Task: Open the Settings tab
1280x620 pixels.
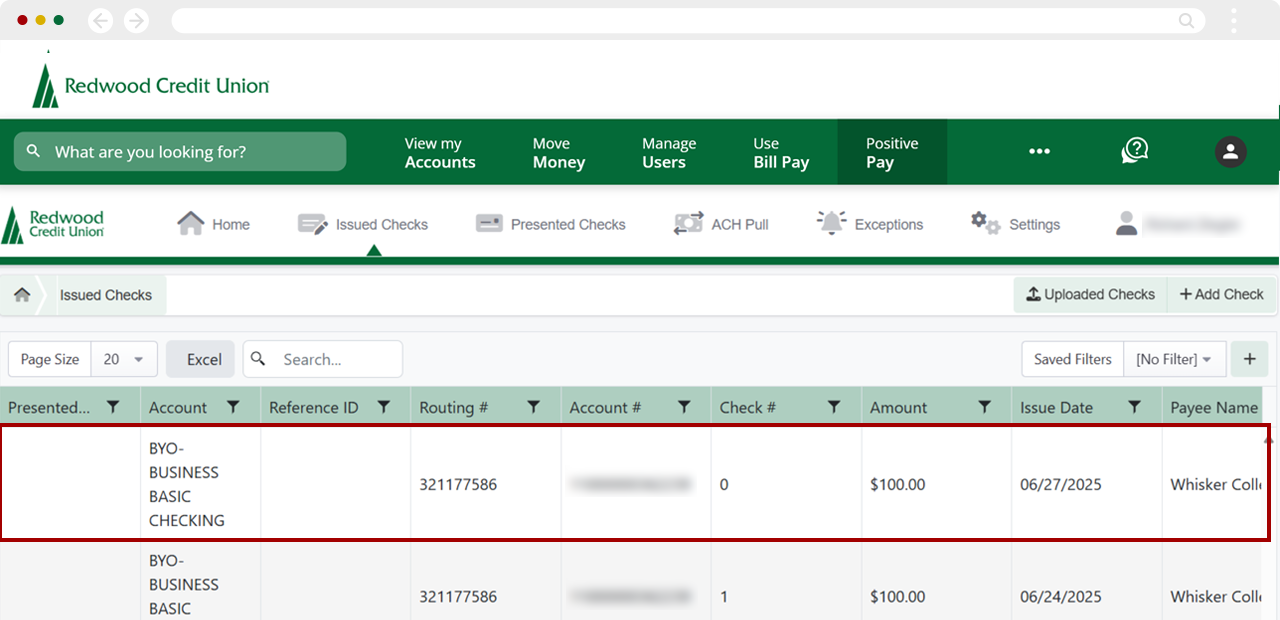Action: click(1015, 224)
